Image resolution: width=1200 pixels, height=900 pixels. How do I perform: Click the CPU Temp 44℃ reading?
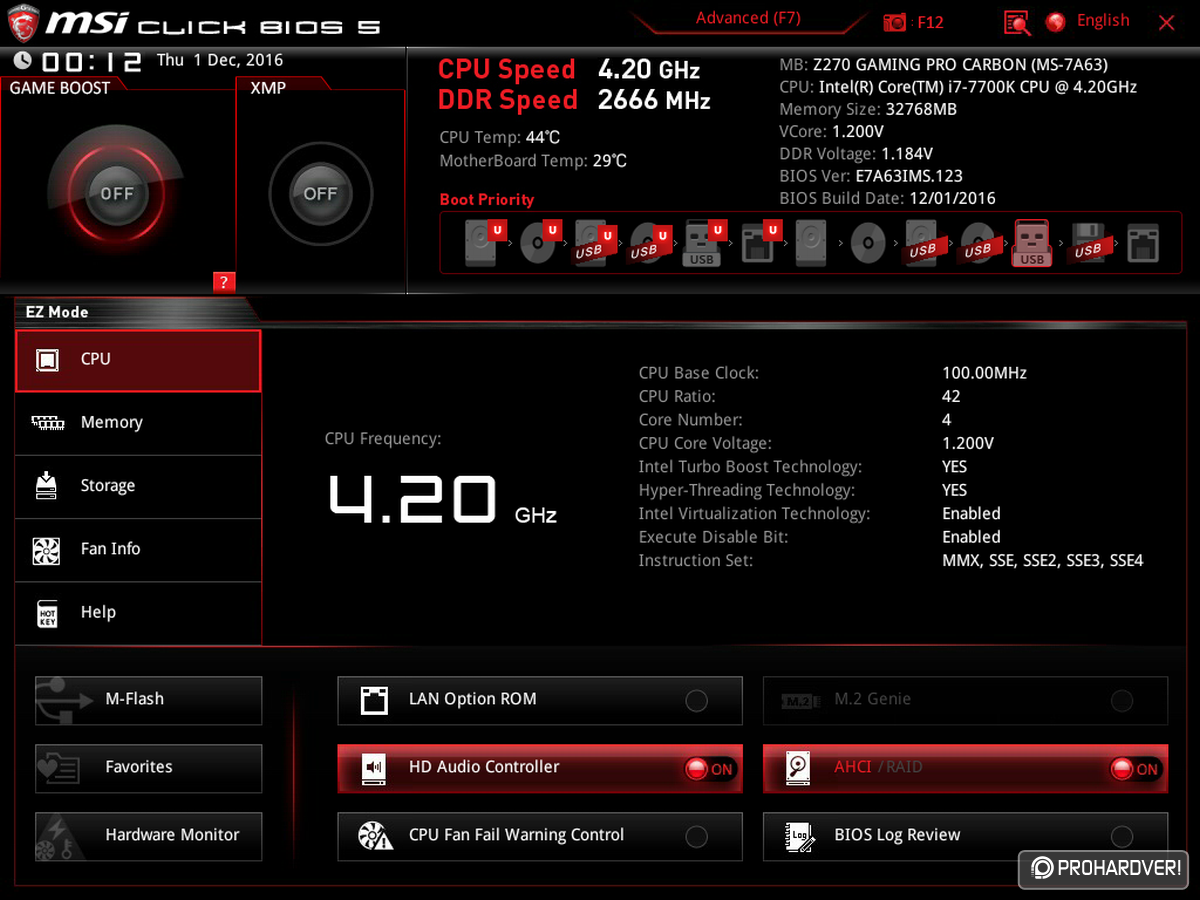500,137
